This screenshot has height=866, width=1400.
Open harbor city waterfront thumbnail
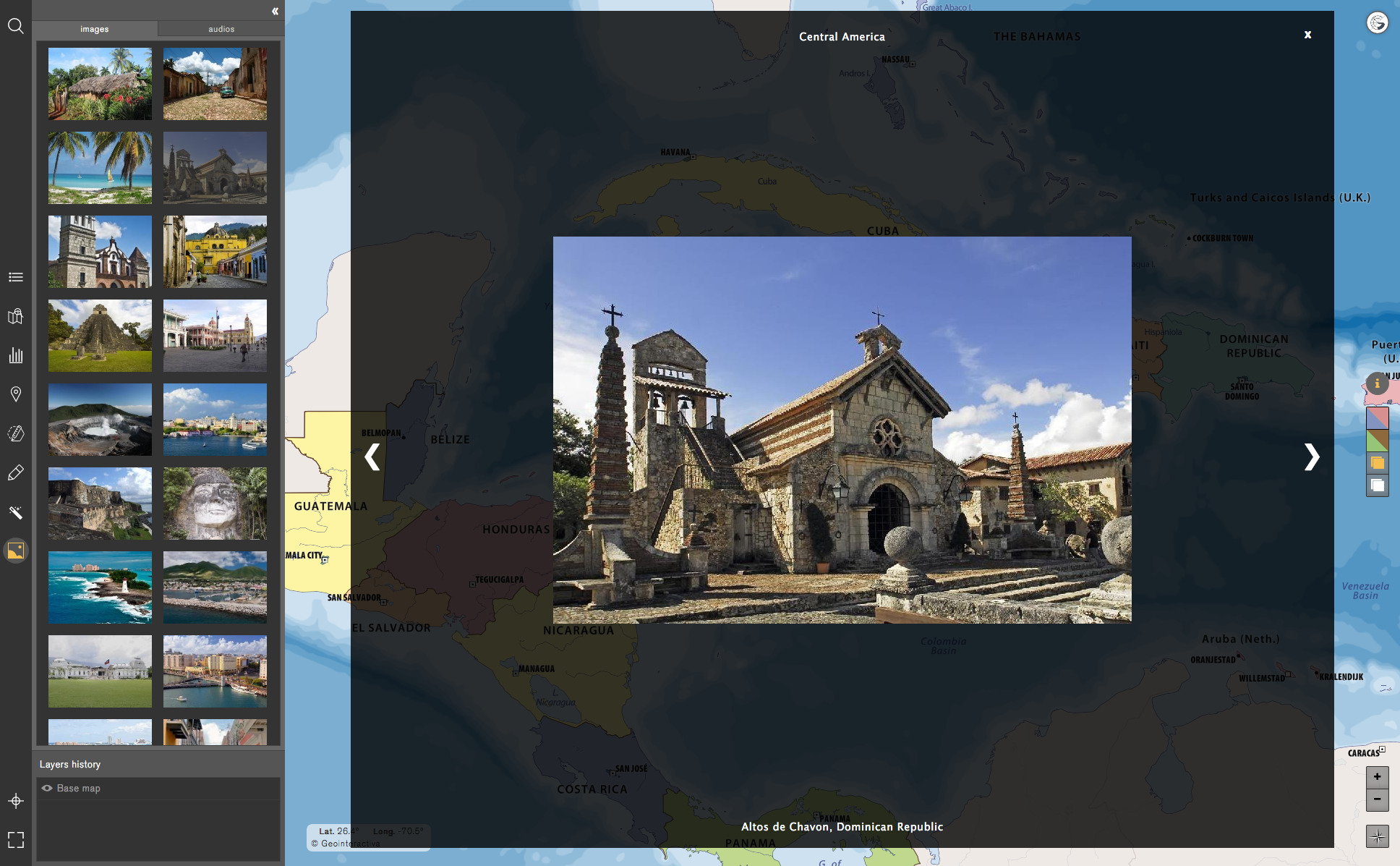pyautogui.click(x=215, y=420)
